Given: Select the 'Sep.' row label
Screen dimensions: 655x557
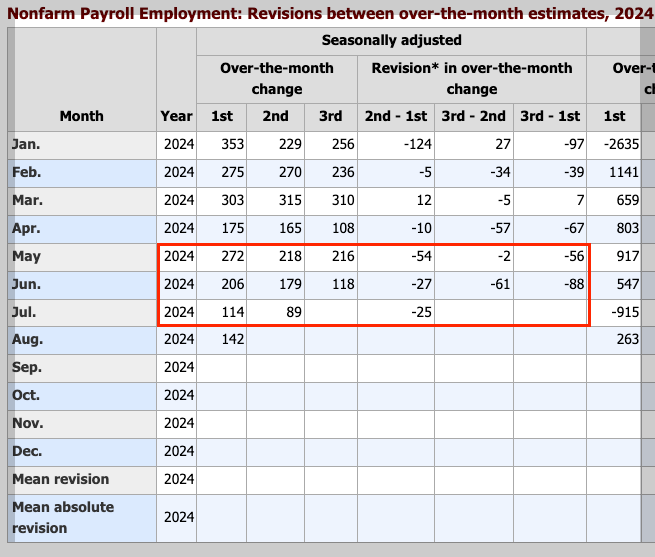Looking at the screenshot, I should tap(26, 367).
